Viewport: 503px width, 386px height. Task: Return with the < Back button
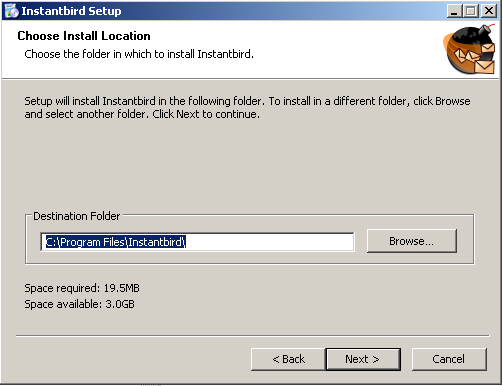pos(288,359)
